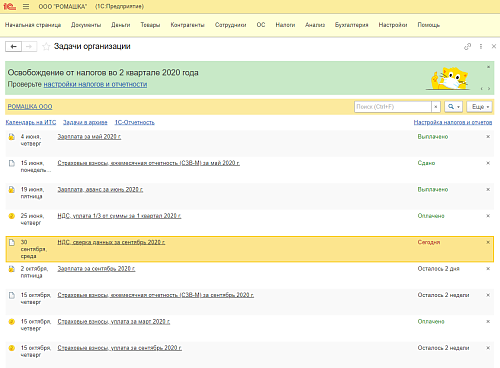Click into the Поиск (Ctrl+F) field
The width and height of the screenshot is (500, 368).
[x=393, y=107]
